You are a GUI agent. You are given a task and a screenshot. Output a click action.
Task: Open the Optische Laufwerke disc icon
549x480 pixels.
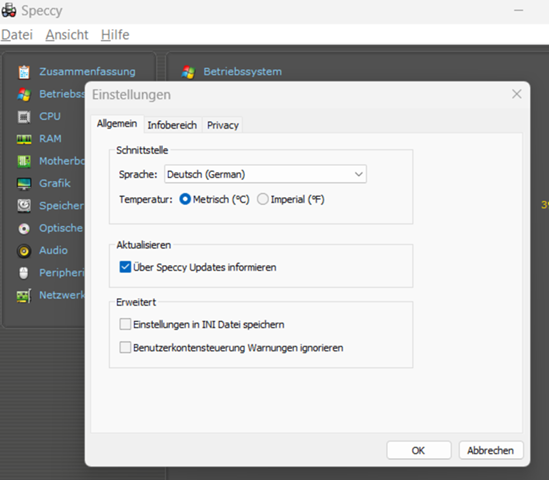[24, 229]
